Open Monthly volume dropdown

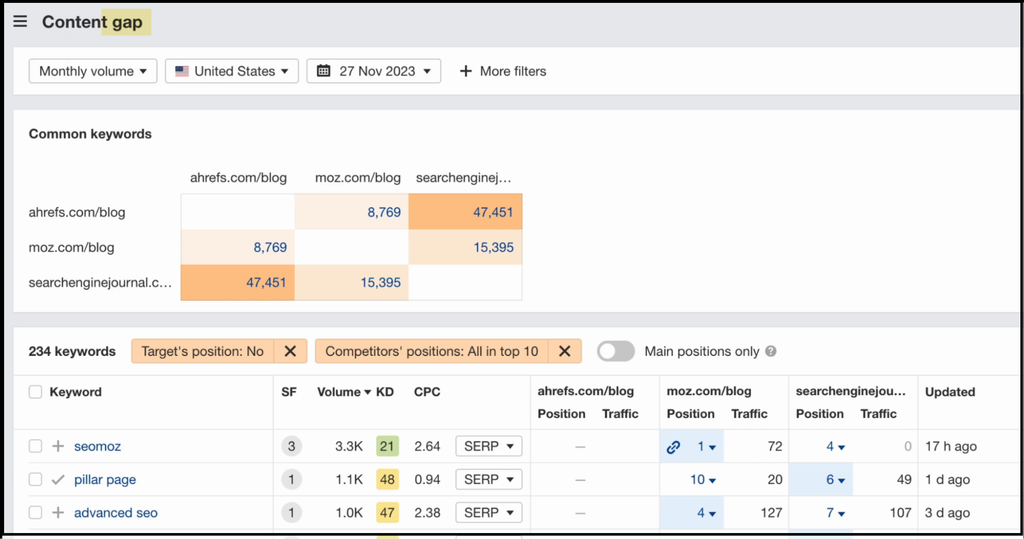click(93, 71)
